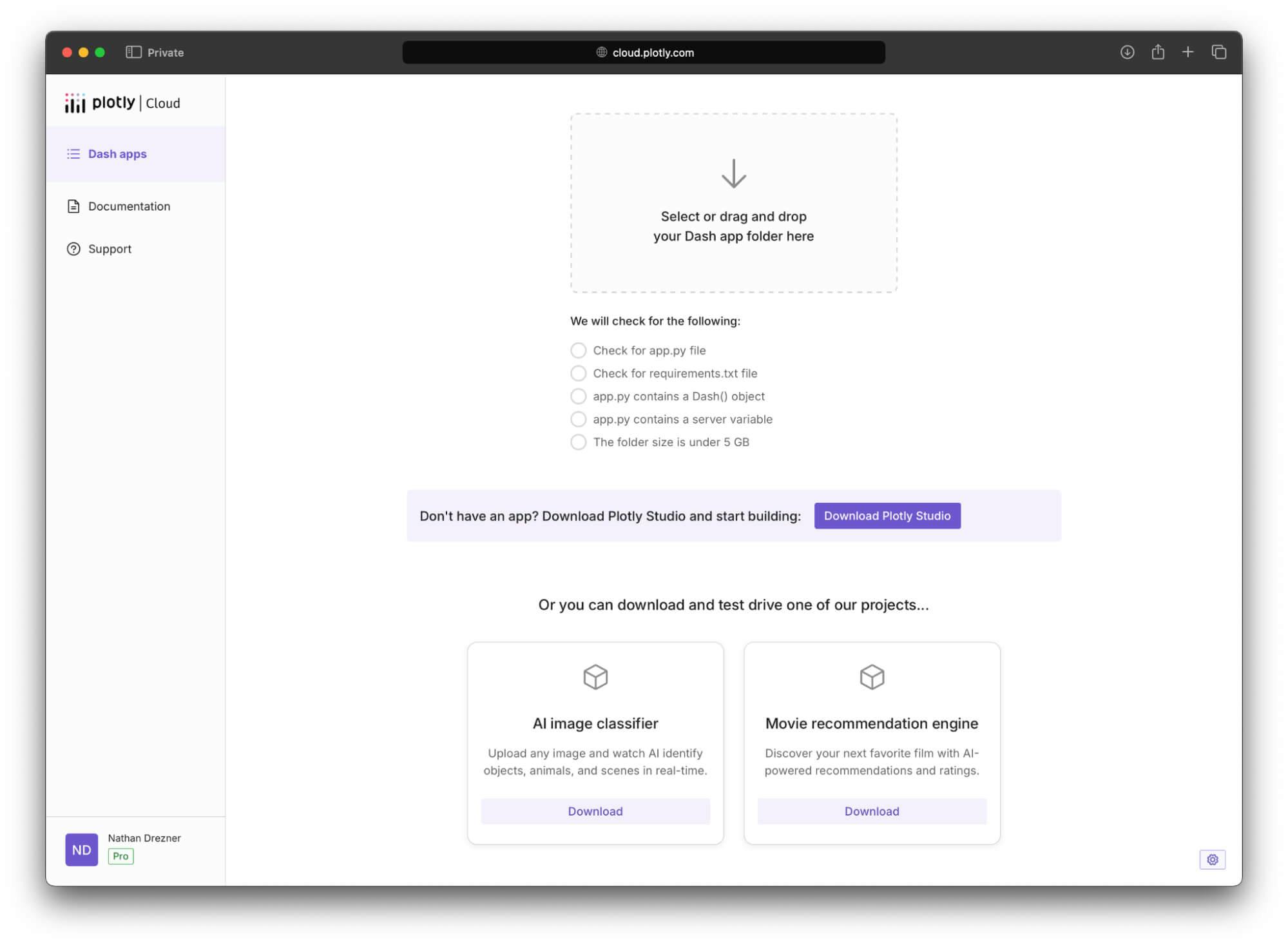Click the AI image classifier cube icon
The width and height of the screenshot is (1288, 947).
pos(595,677)
